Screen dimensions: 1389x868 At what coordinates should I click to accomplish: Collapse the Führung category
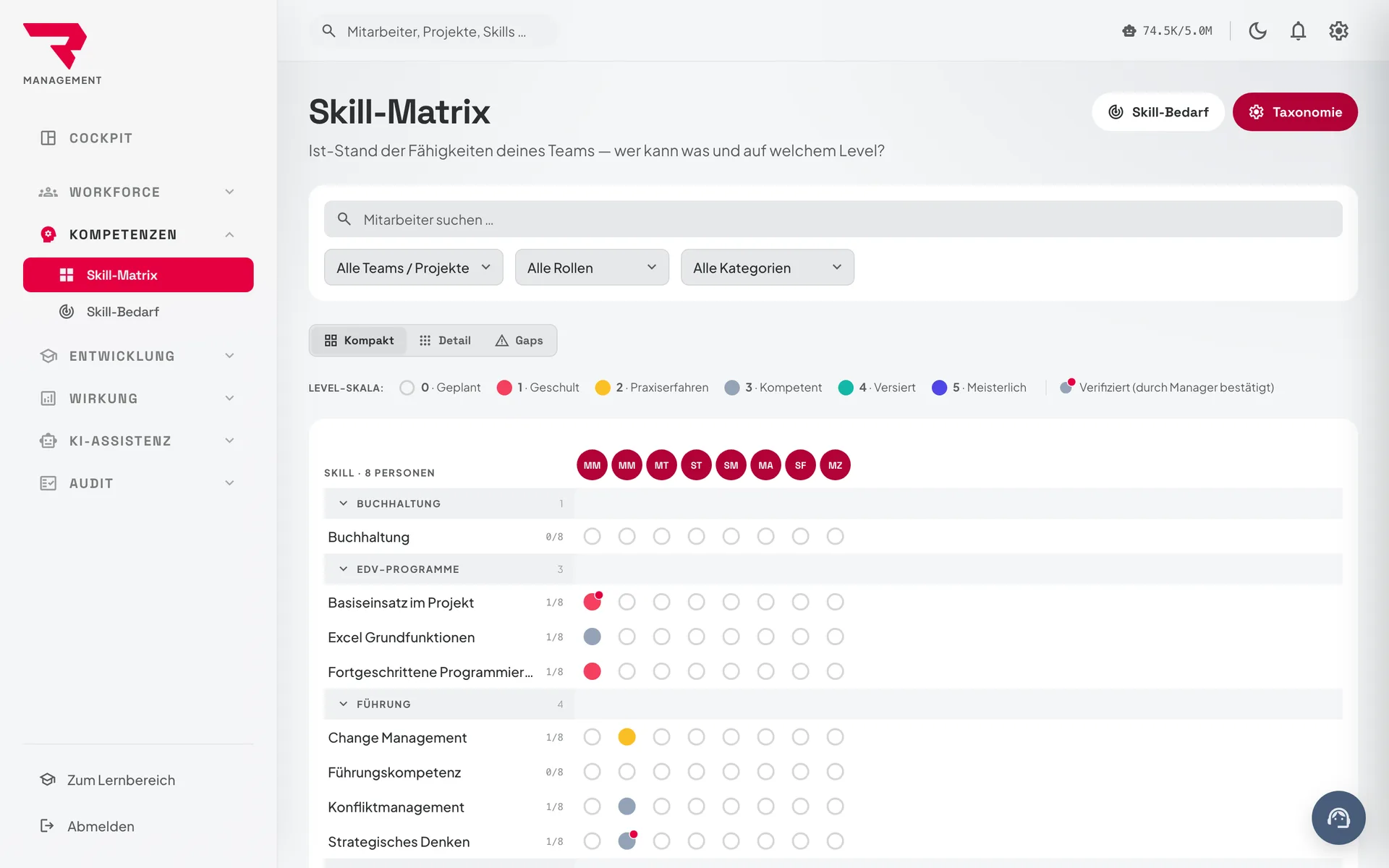343,704
